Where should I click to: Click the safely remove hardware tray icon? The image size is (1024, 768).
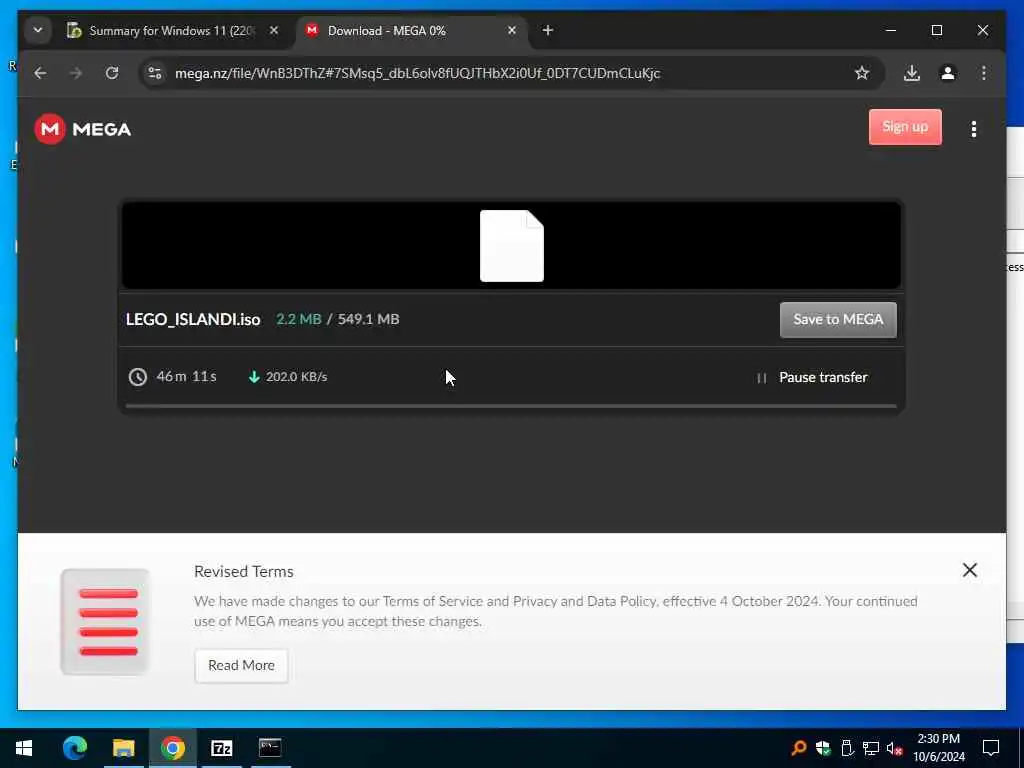point(847,748)
